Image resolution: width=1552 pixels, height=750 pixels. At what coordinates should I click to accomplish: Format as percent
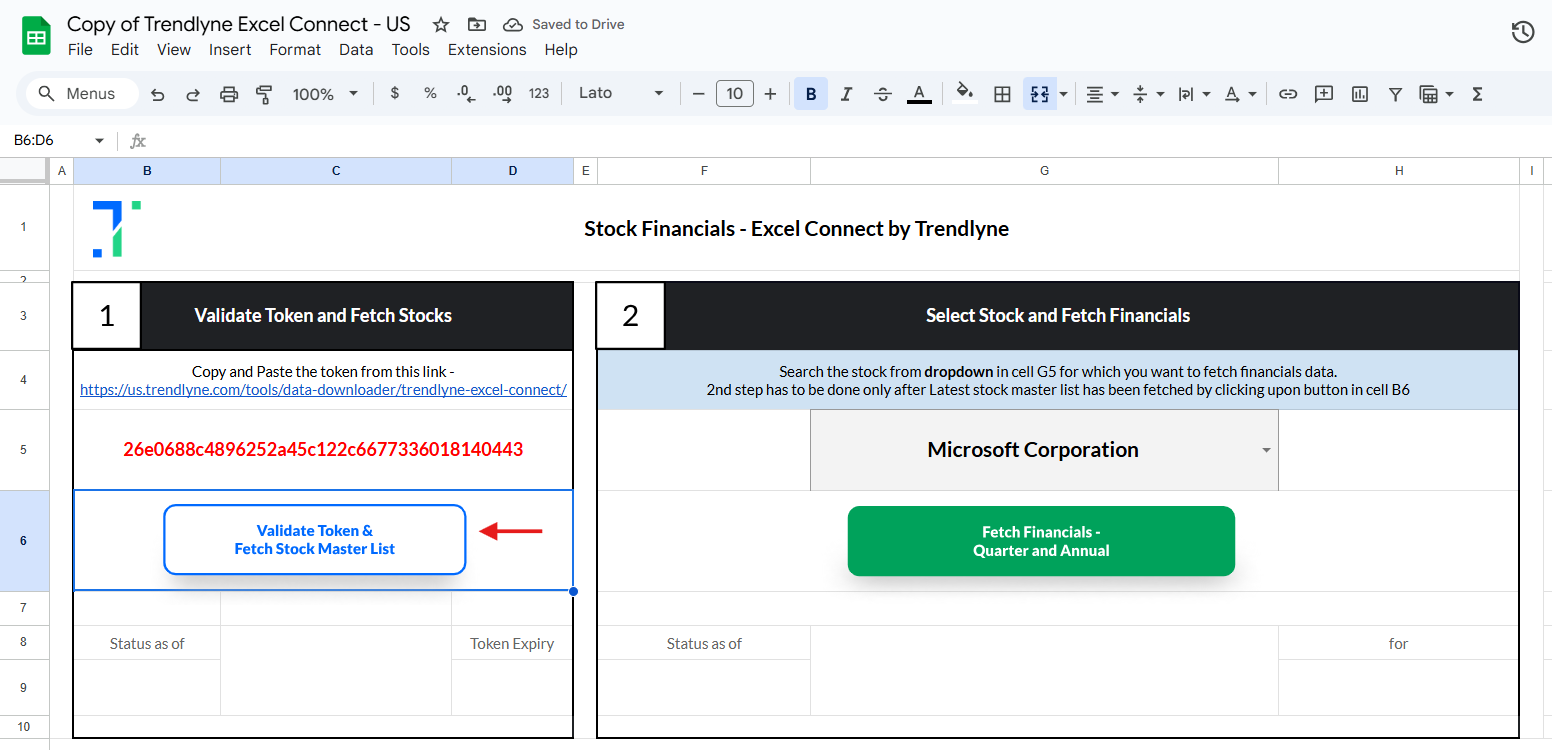(x=430, y=93)
